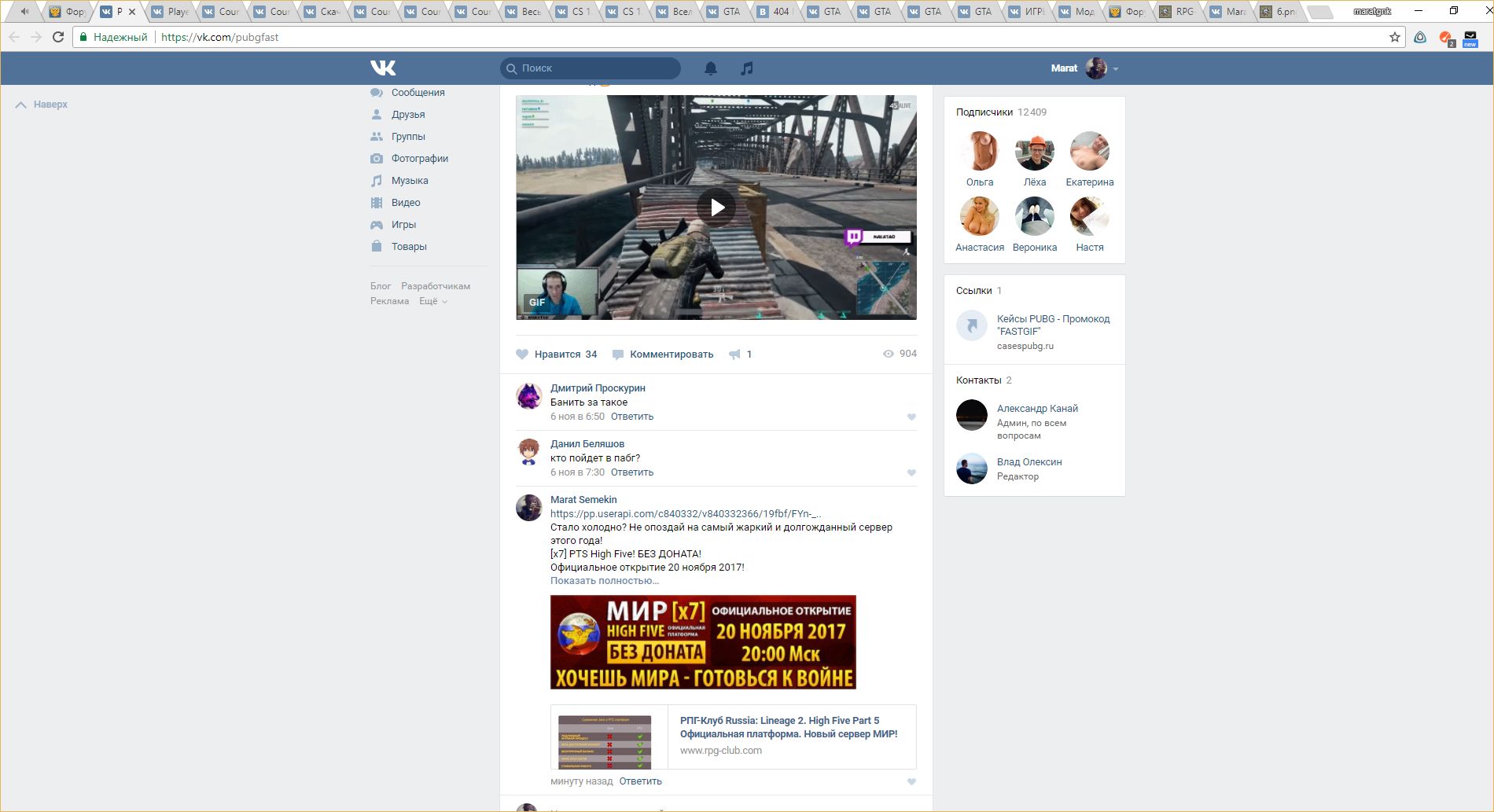Screen dimensions: 1494x812
Task: Open the Кейсы PUBG promo link
Action: pyautogui.click(x=1053, y=325)
